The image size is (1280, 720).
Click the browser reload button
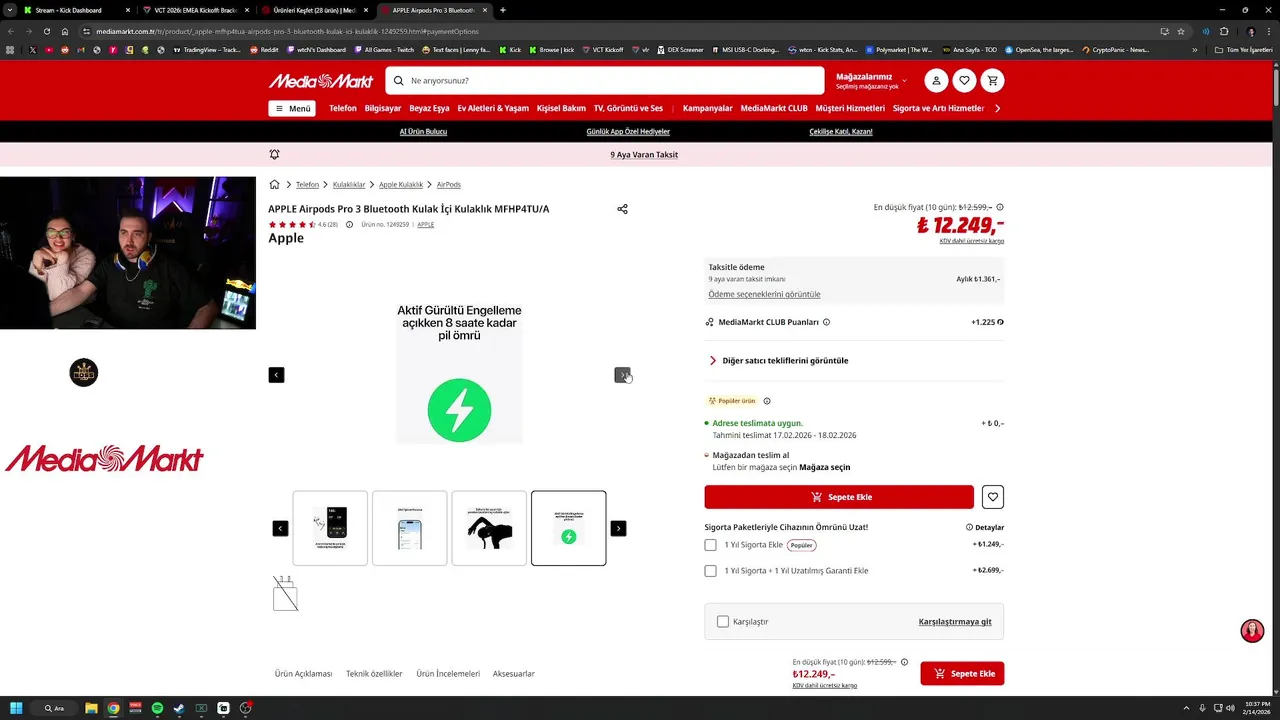[x=46, y=31]
